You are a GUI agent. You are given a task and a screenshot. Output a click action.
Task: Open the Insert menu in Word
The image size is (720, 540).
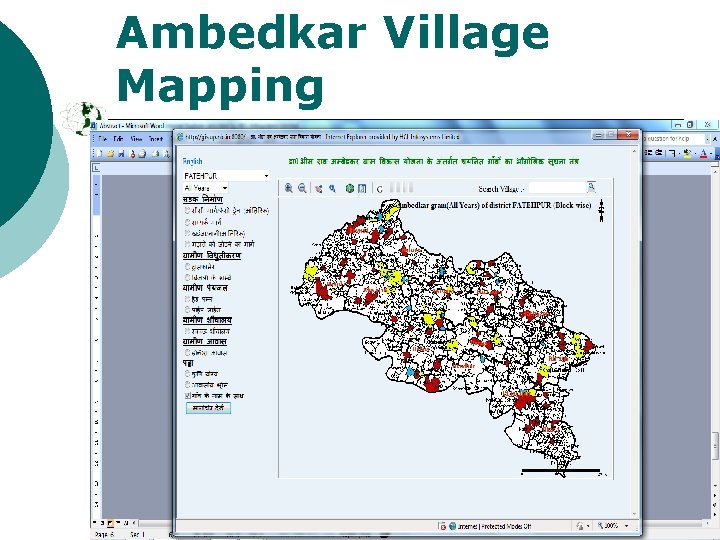point(156,139)
